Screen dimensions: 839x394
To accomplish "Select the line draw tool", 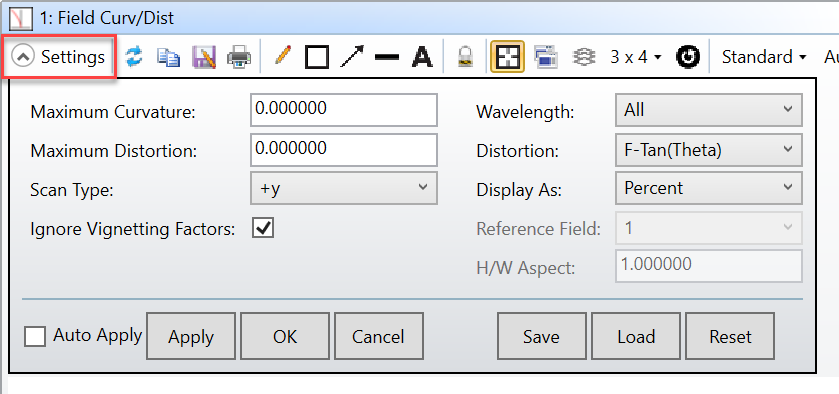I will tap(386, 57).
